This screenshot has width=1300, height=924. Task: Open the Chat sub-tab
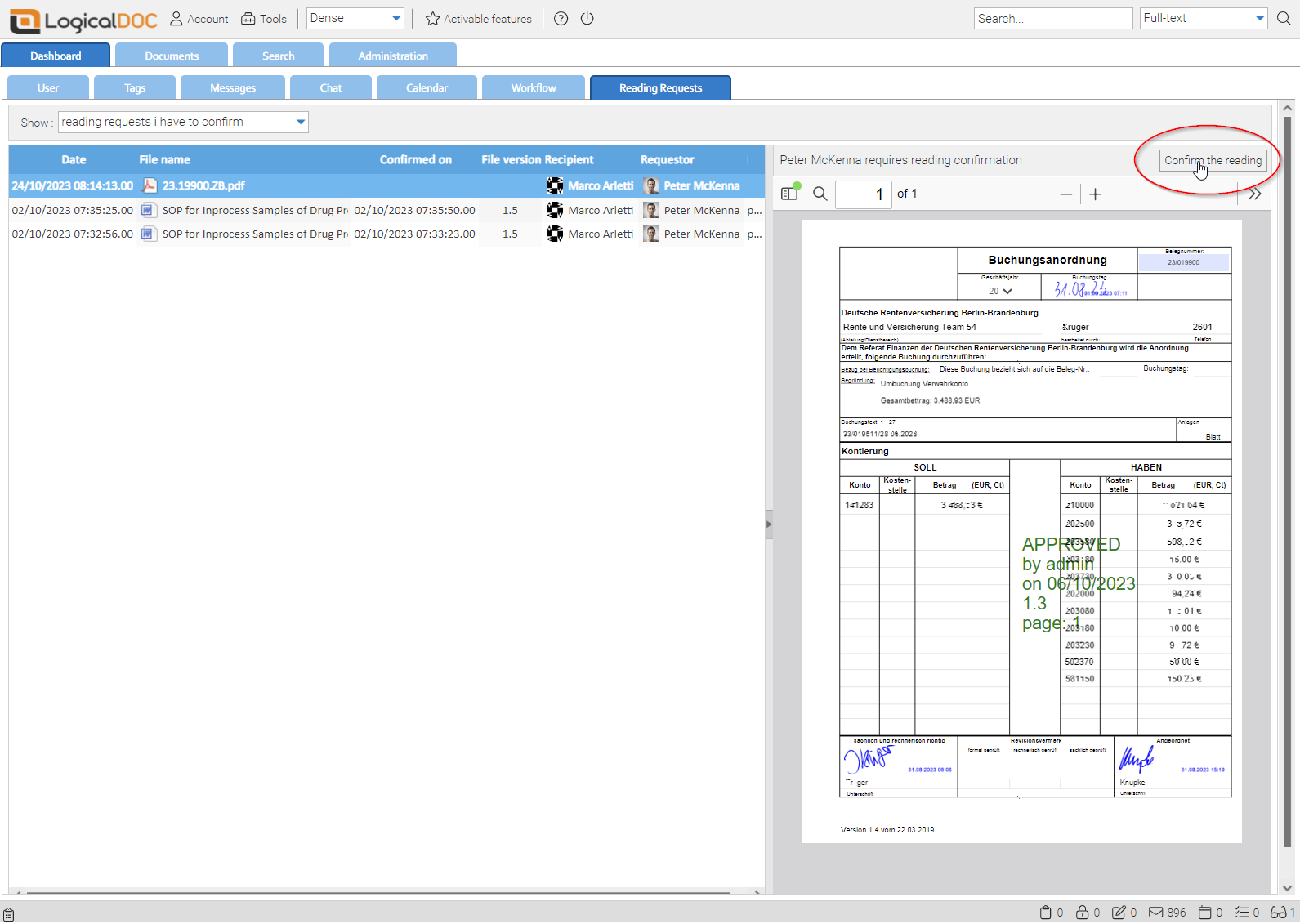pos(331,87)
